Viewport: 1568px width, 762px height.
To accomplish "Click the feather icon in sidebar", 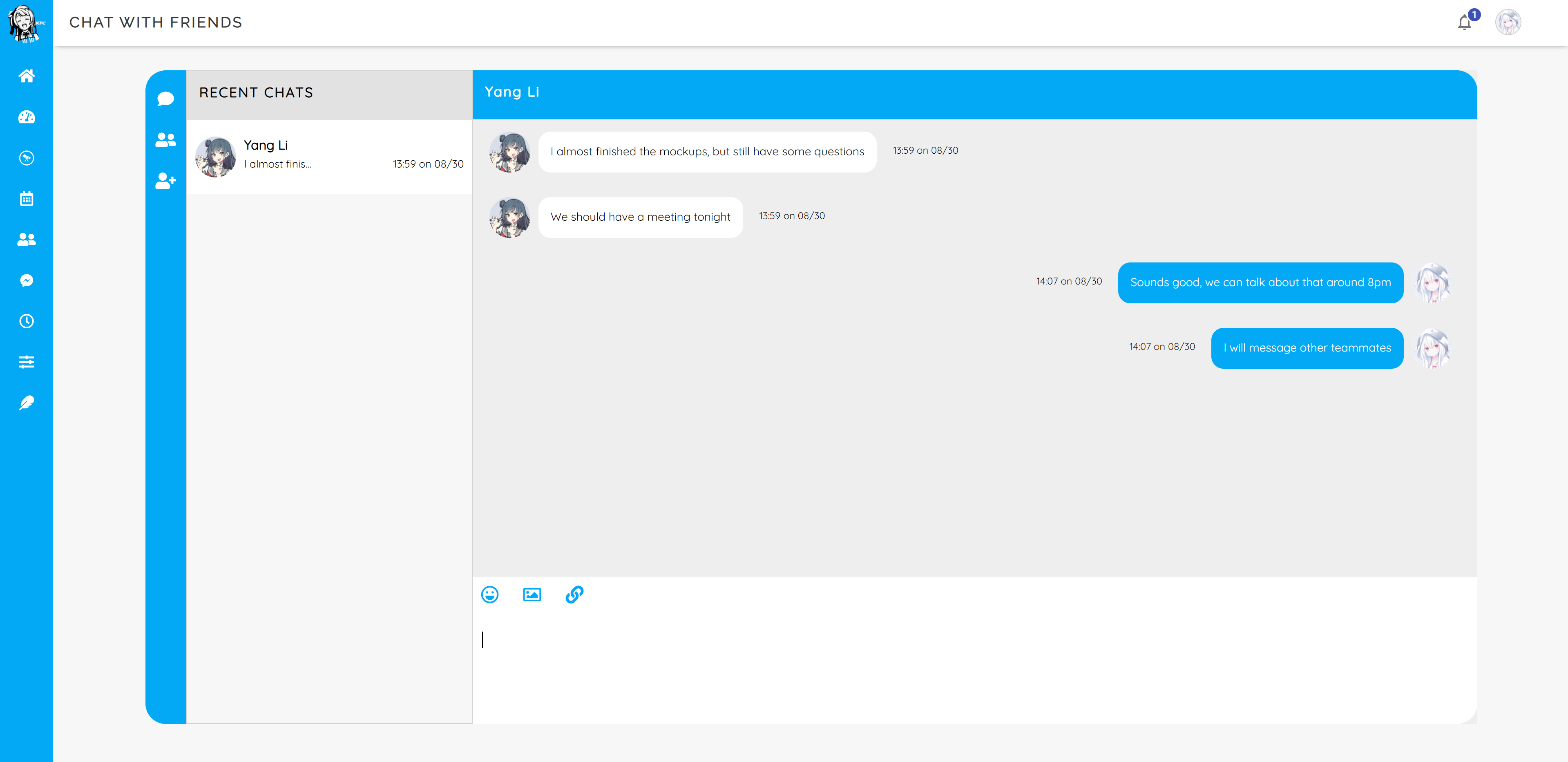I will click(x=26, y=403).
